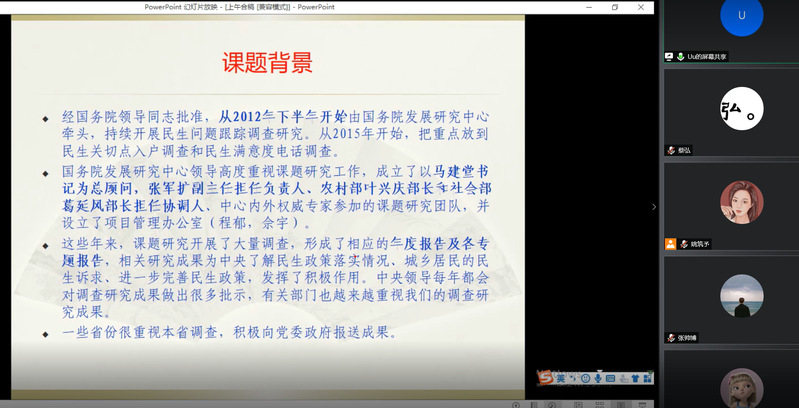Viewport: 799px width, 408px height.
Task: Click the red 课题背景 slide title
Action: 267,64
